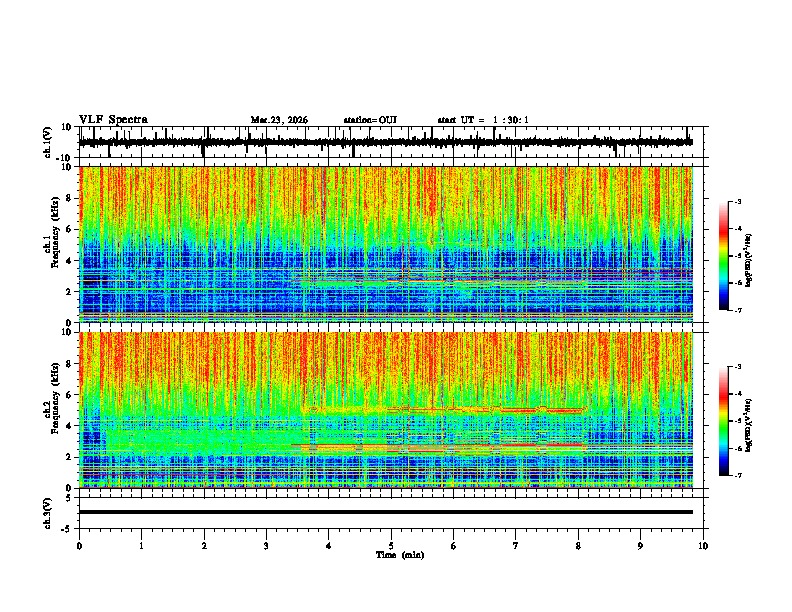Click the ch.2 color bar log PSD unit label
792x612 pixels.
(x=749, y=425)
